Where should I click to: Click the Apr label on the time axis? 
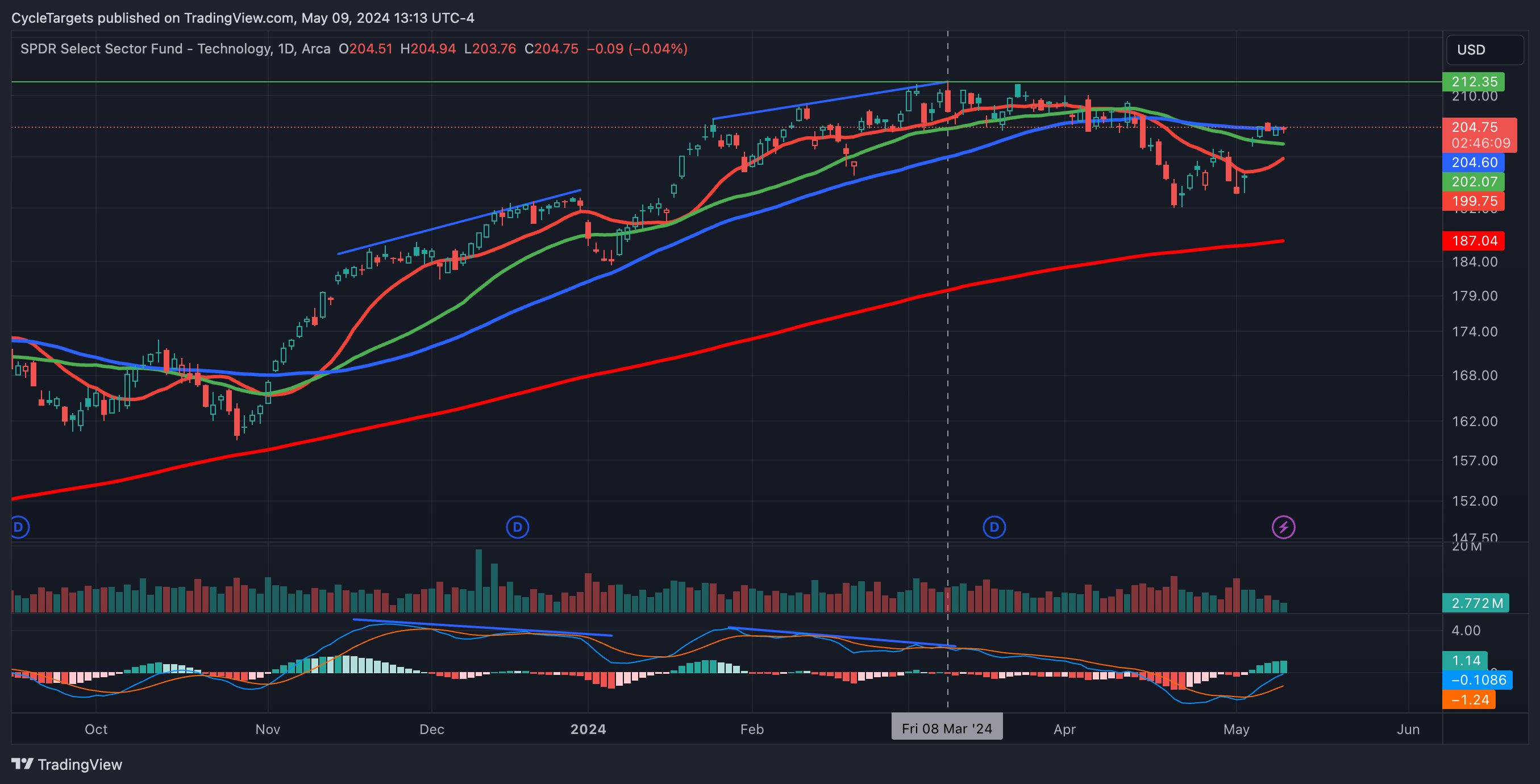(1065, 729)
